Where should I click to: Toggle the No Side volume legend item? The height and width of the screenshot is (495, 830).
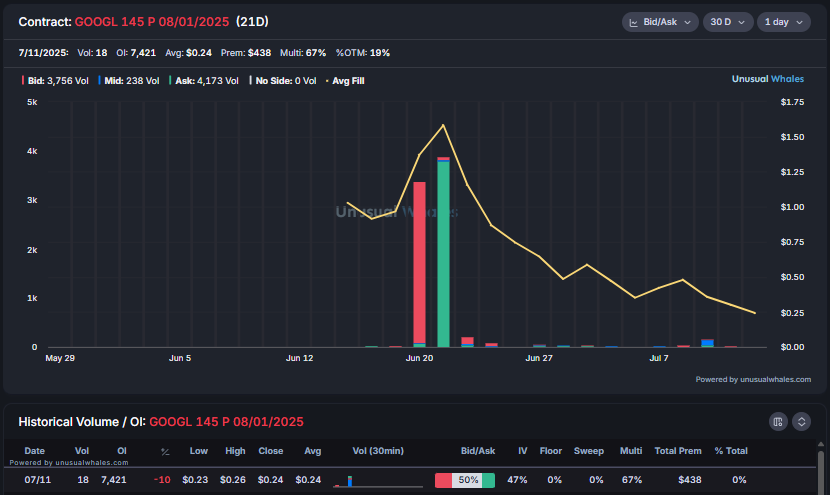point(283,81)
